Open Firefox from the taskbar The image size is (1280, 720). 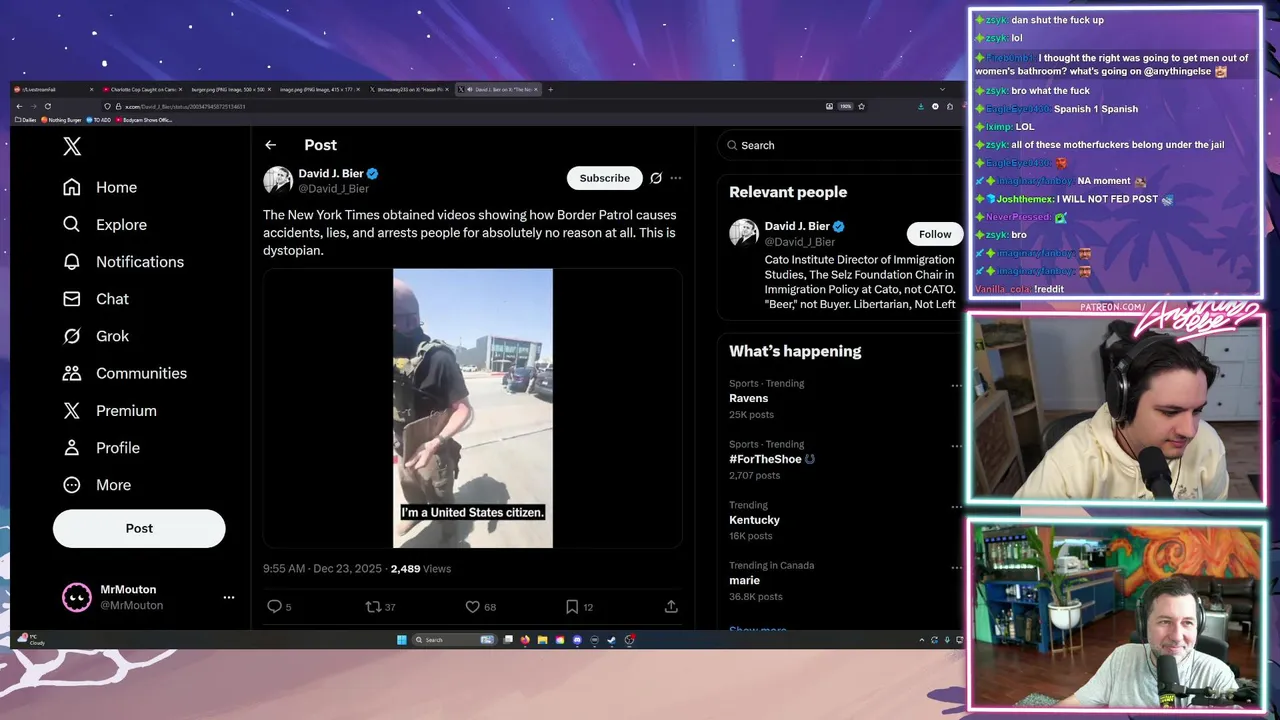(525, 640)
